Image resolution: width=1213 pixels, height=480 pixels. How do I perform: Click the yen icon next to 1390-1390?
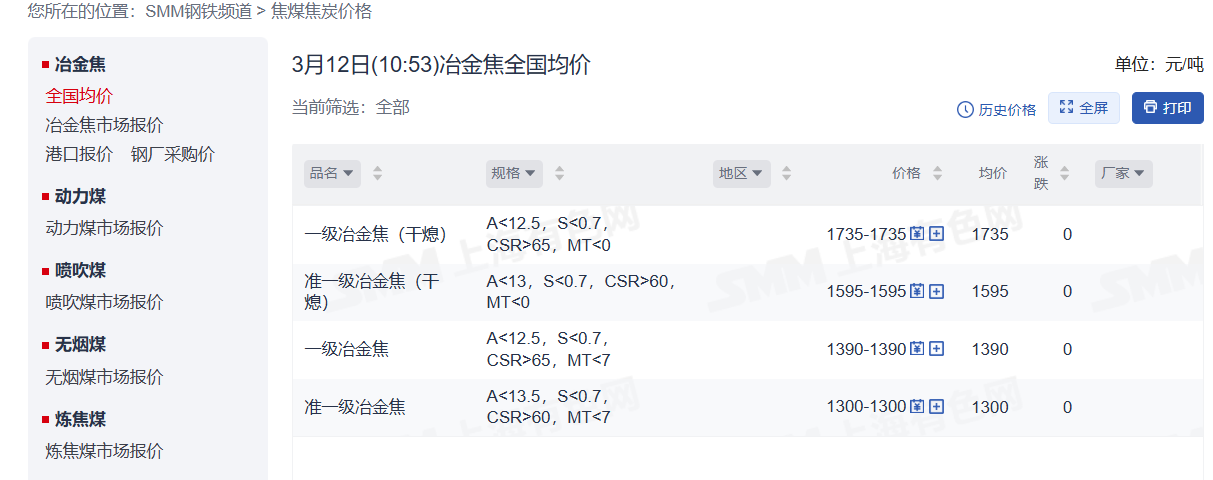917,349
